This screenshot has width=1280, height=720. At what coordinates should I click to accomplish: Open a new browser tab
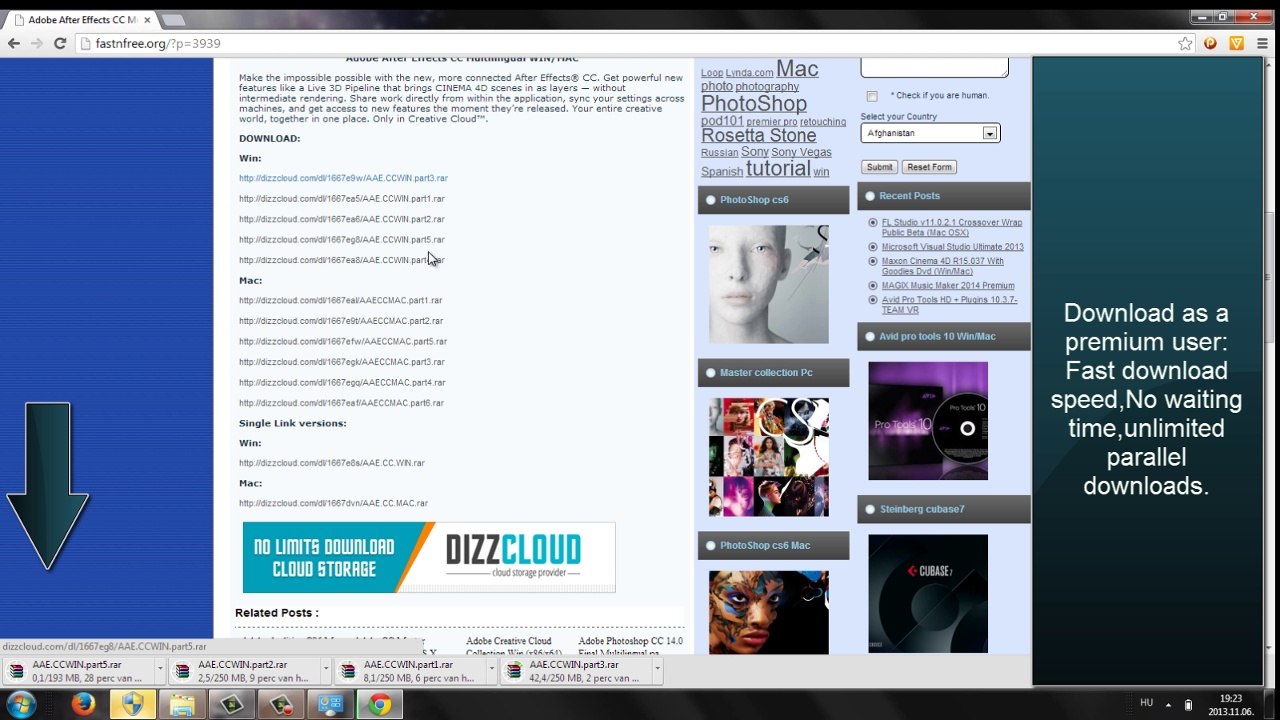(172, 19)
